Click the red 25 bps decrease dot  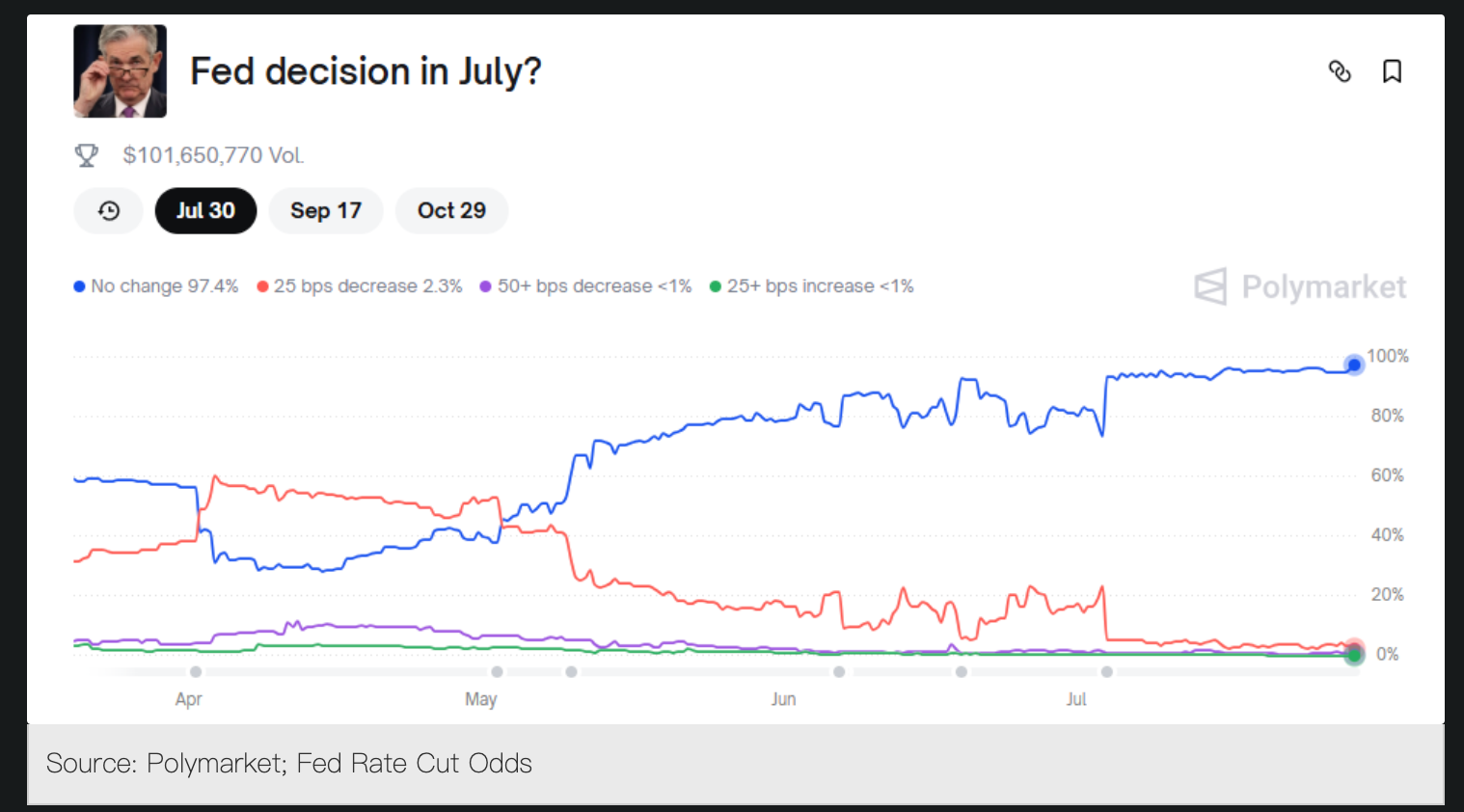point(262,286)
